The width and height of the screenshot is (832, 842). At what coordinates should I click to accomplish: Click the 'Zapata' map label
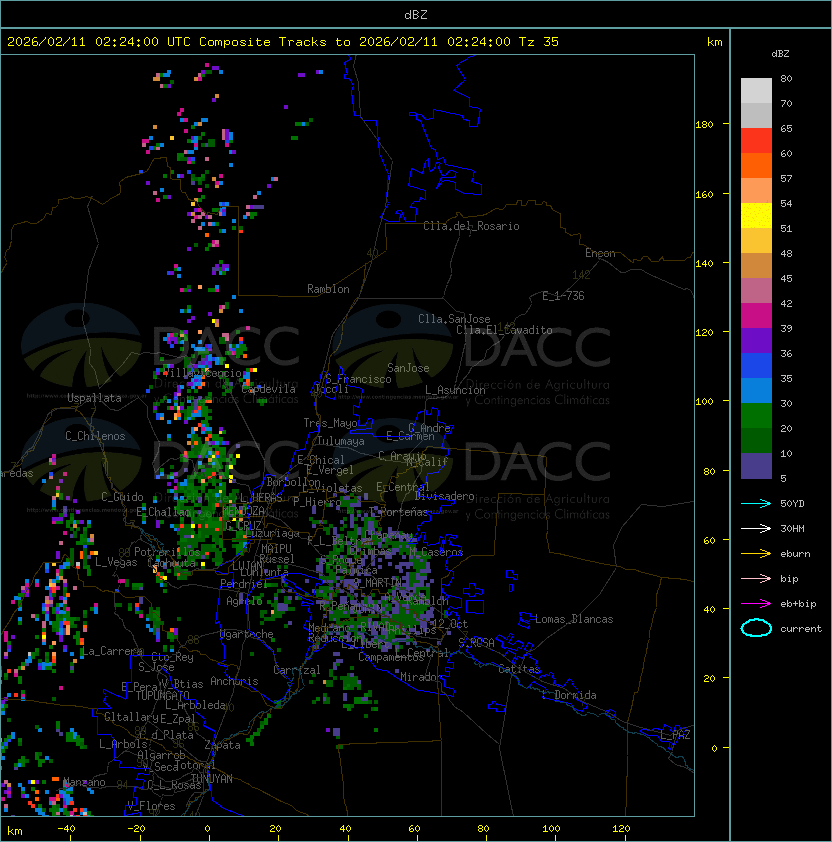tap(222, 745)
